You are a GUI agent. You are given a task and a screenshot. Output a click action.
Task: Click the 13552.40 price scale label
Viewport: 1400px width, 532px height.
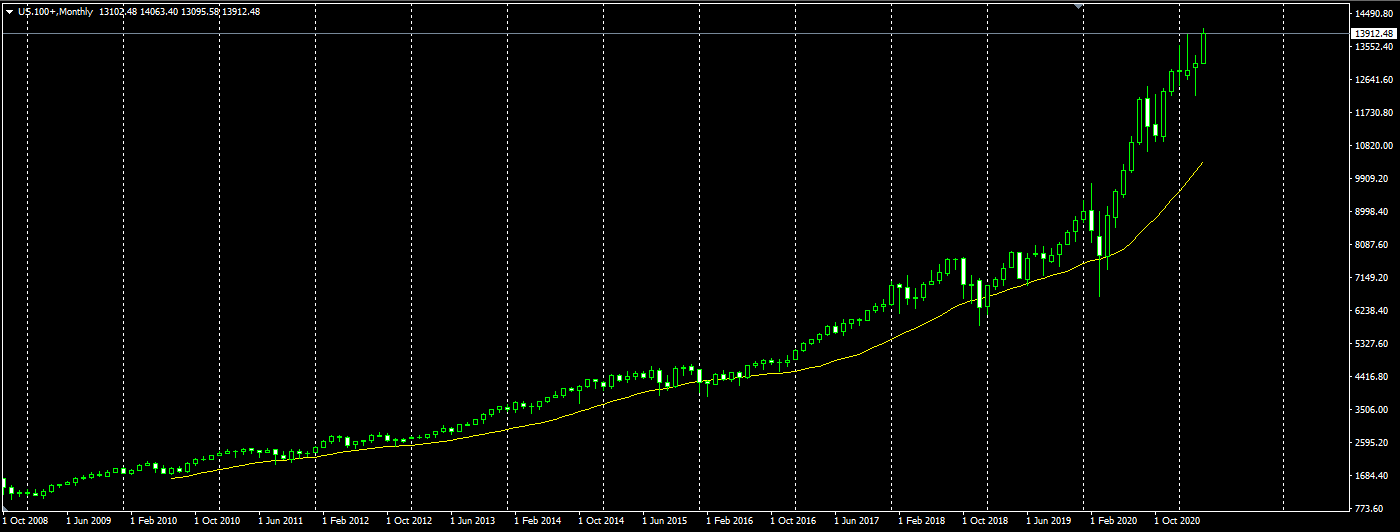pyautogui.click(x=1373, y=47)
